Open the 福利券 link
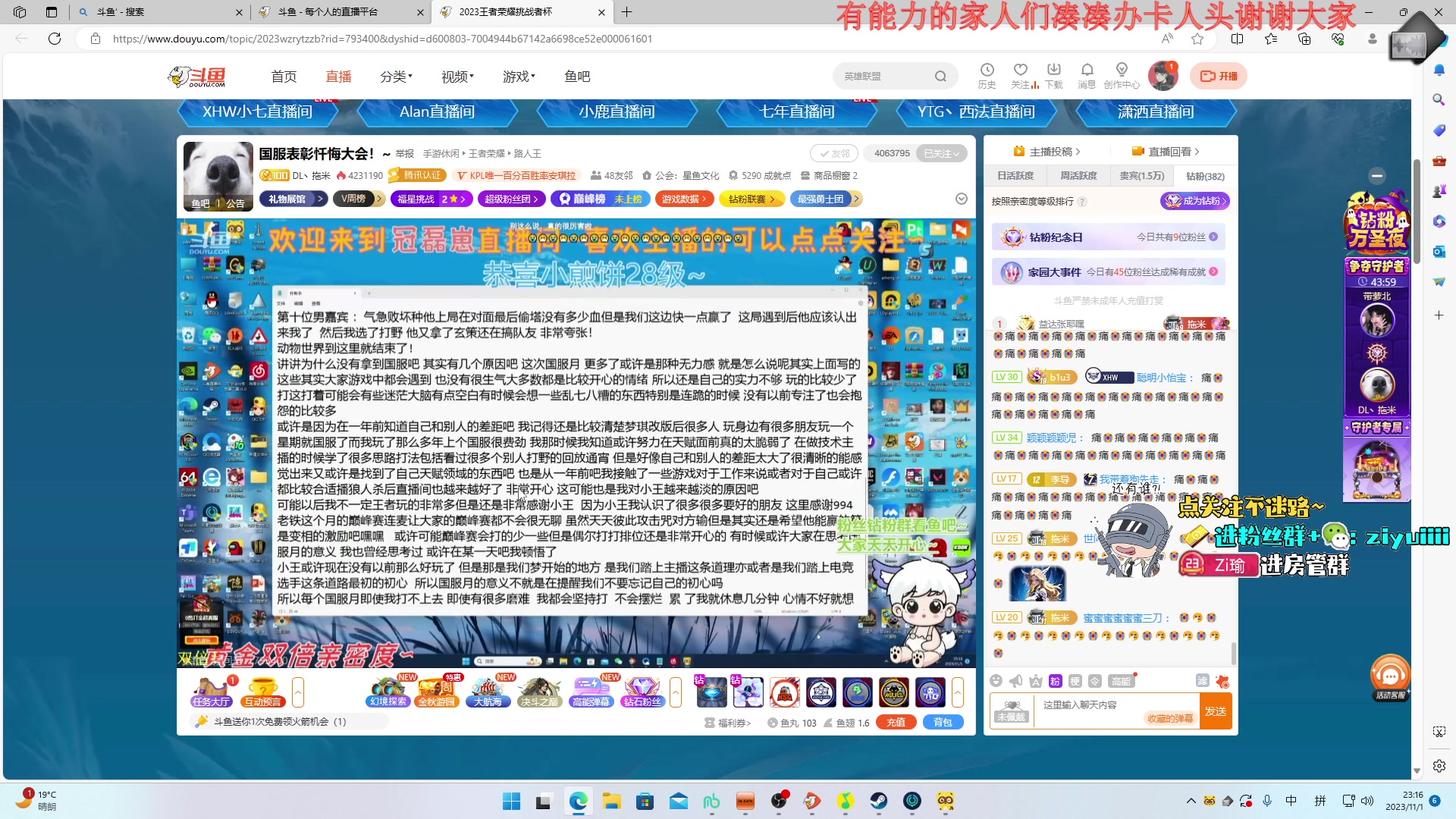The image size is (1456, 819). point(728,723)
